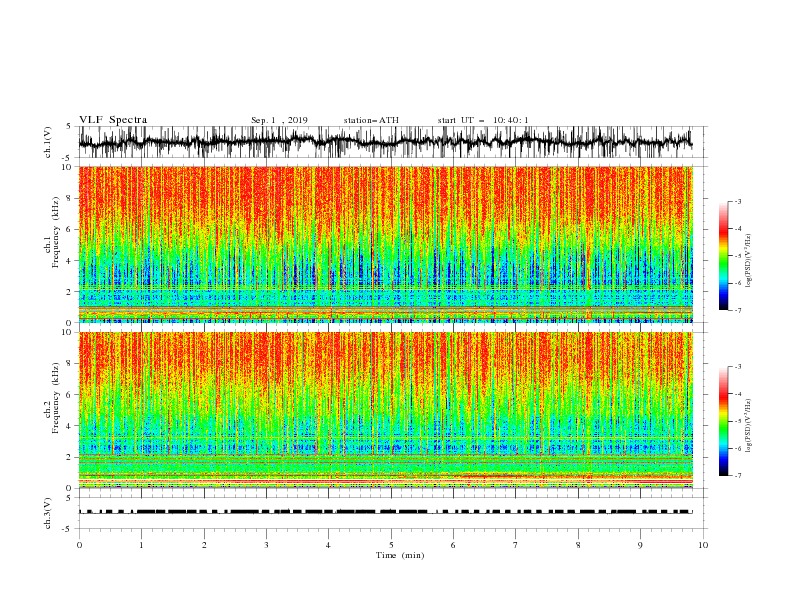Click time axis tick label '3'
The height and width of the screenshot is (612, 792).
coord(266,545)
